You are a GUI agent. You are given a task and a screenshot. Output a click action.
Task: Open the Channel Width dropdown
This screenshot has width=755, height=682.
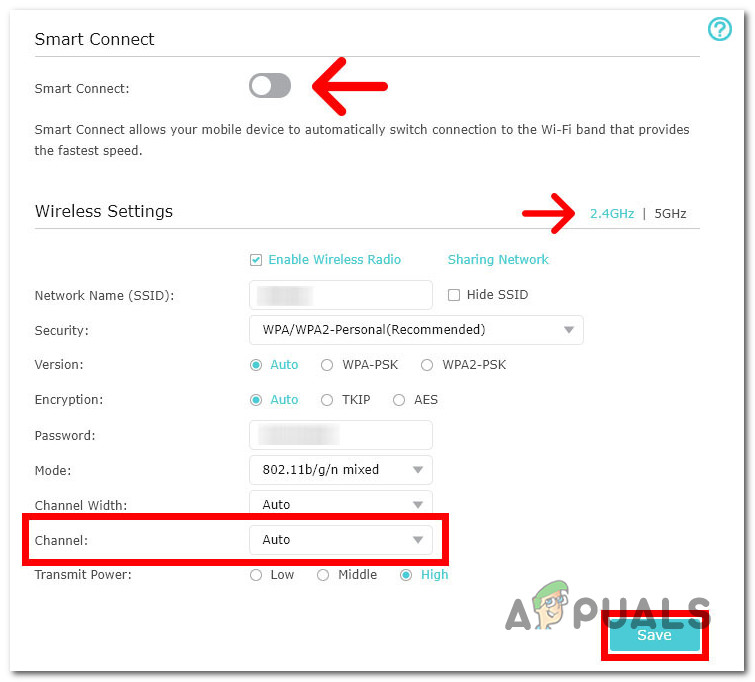coord(340,505)
